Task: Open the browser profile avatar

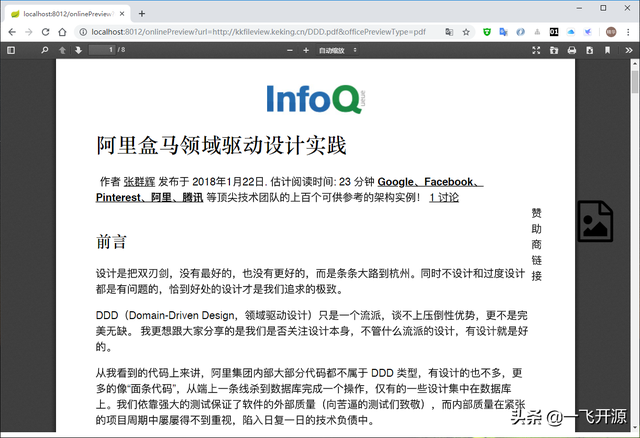Action: (x=611, y=32)
